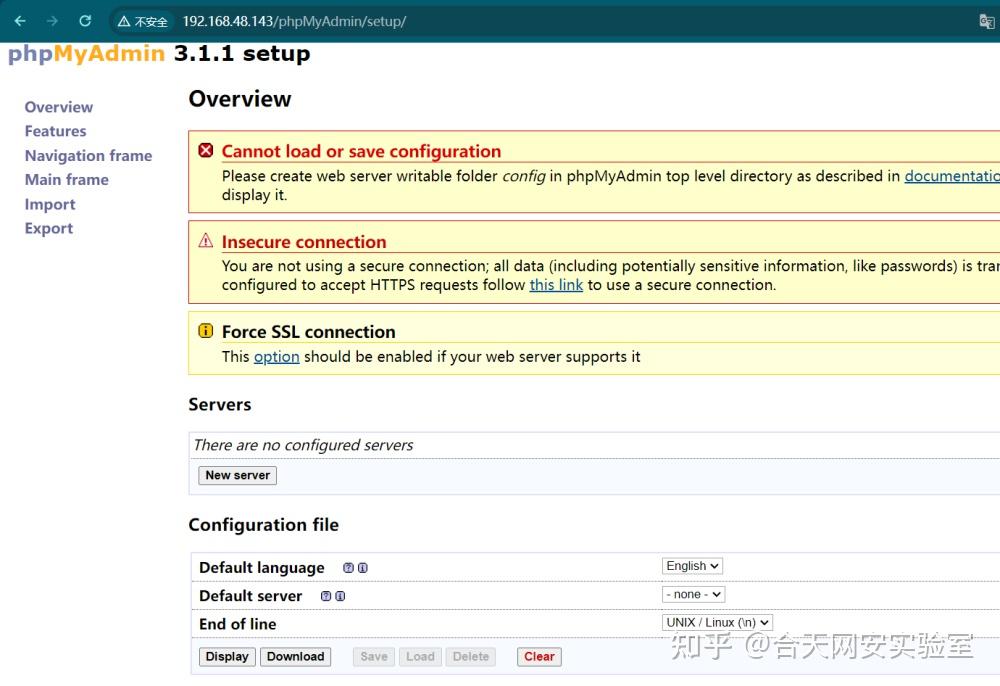Click the info icon beside Default language

pyautogui.click(x=361, y=567)
